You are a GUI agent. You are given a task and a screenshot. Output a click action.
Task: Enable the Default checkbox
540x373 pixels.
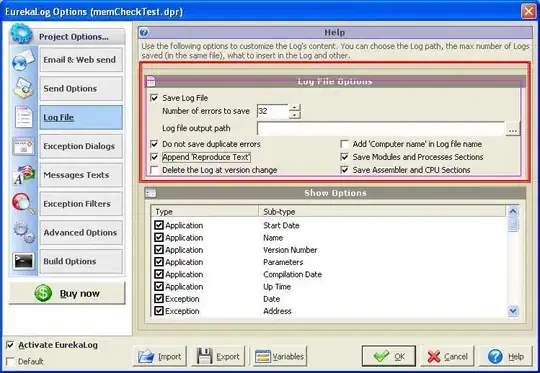pyautogui.click(x=10, y=361)
